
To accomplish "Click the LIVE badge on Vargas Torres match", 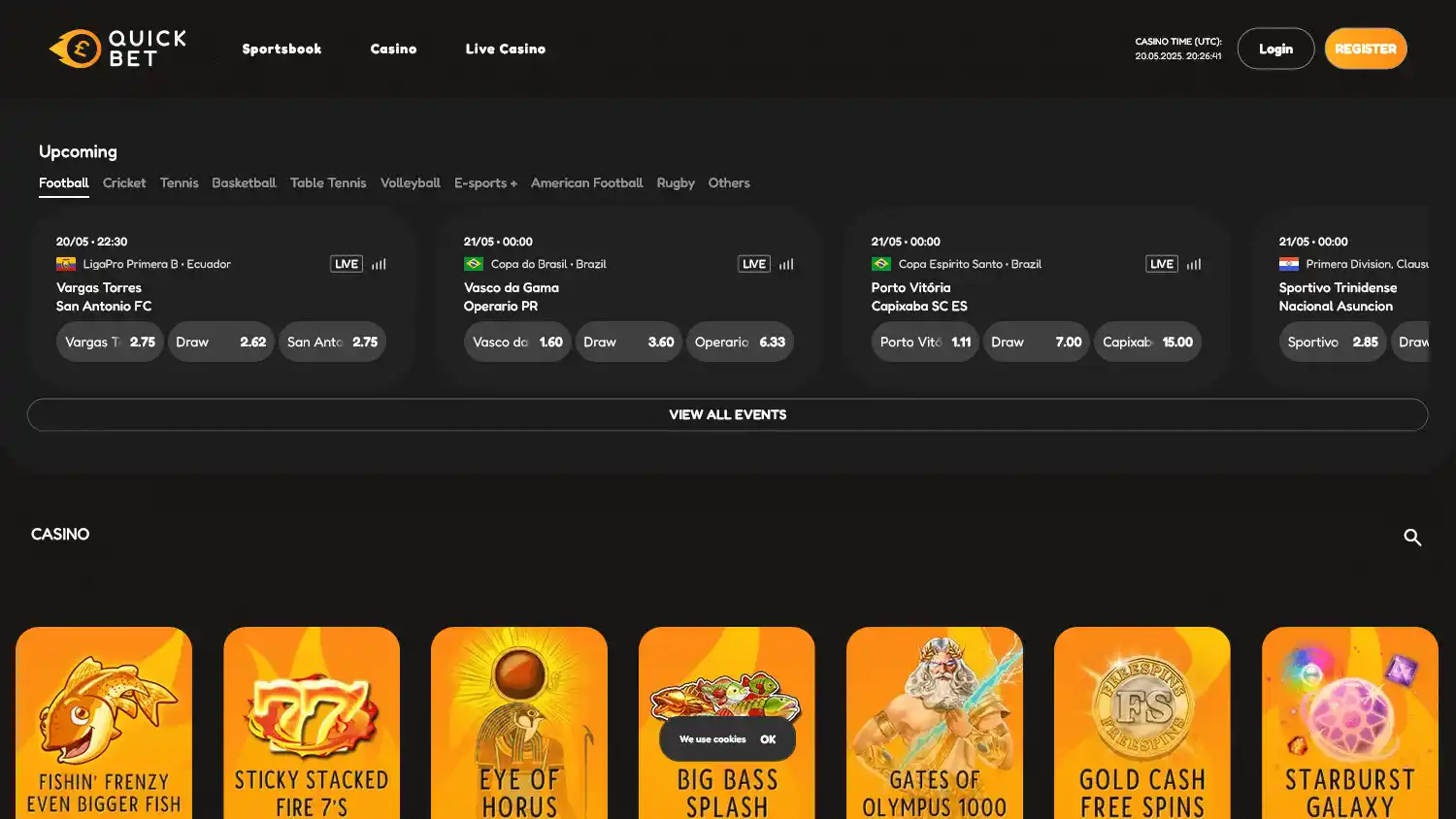I will [347, 264].
